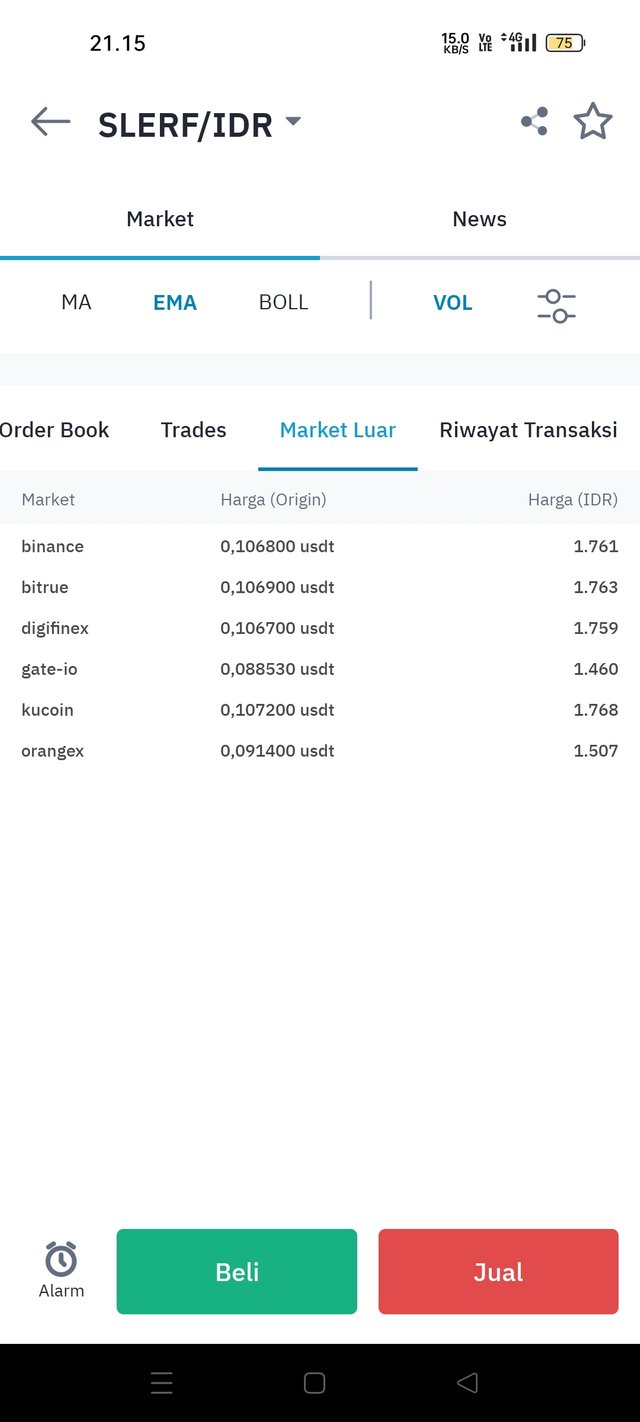Screen dimensions: 640x1422
Task: Tap the Android back navigation triangle
Action: [x=467, y=1382]
